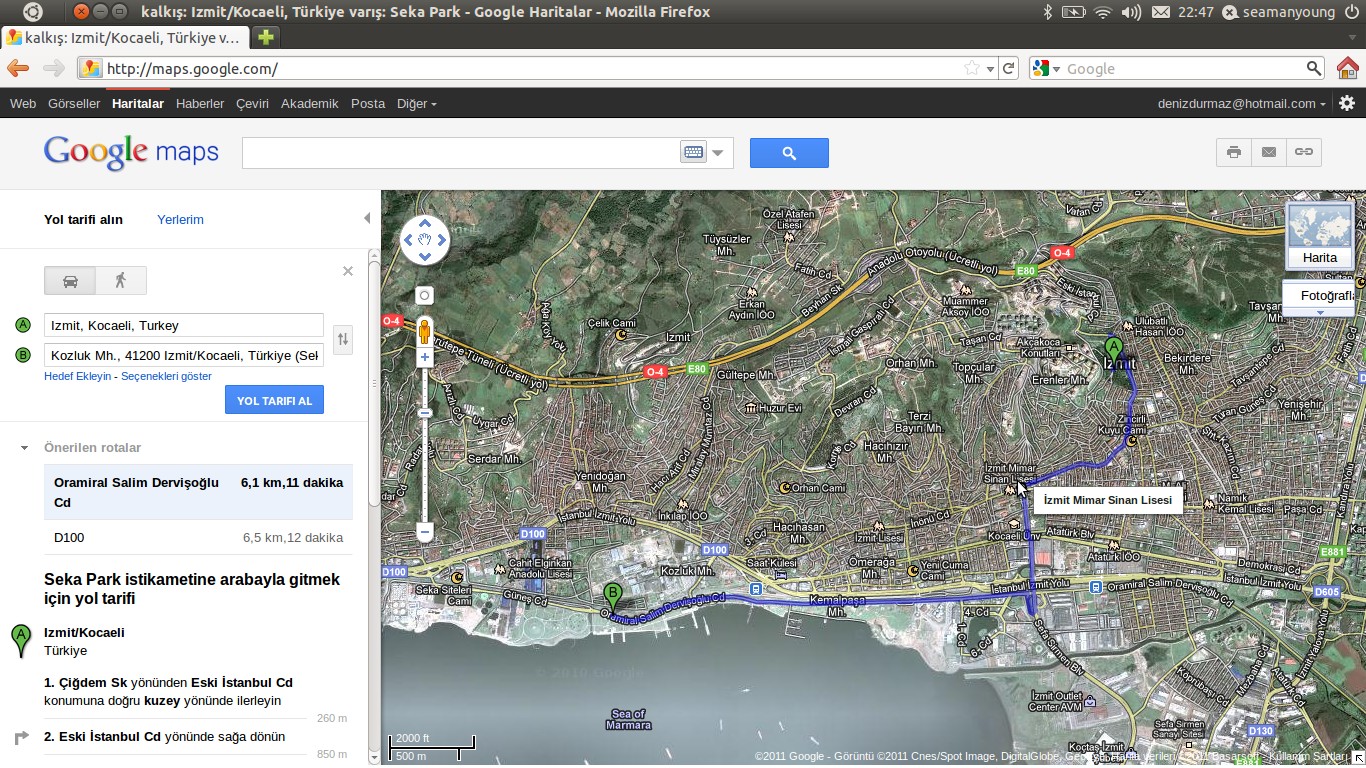Image resolution: width=1366 pixels, height=768 pixels.
Task: Pan the map right with the arrow
Action: click(442, 240)
